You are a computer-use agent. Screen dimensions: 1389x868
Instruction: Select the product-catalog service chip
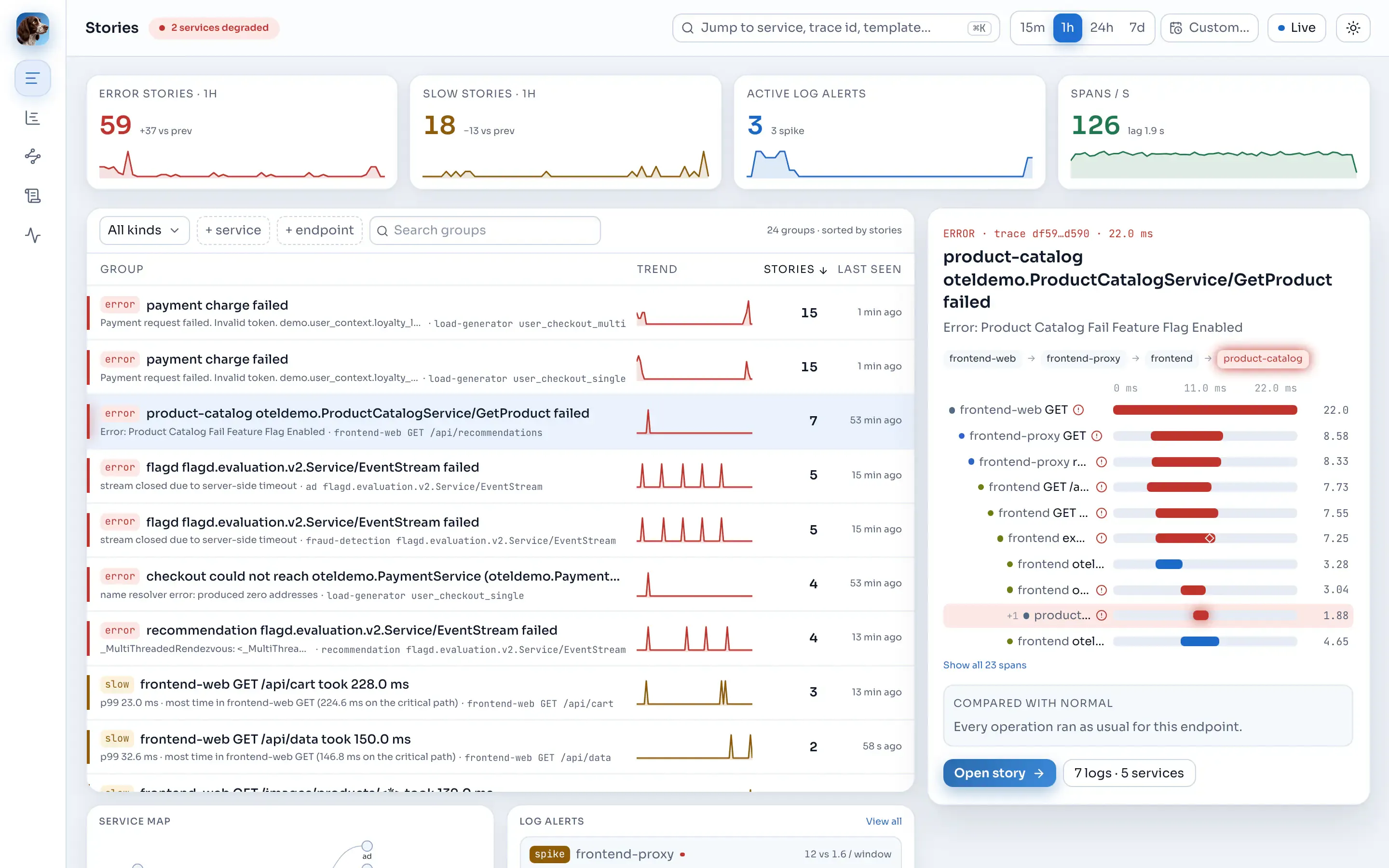pos(1262,358)
